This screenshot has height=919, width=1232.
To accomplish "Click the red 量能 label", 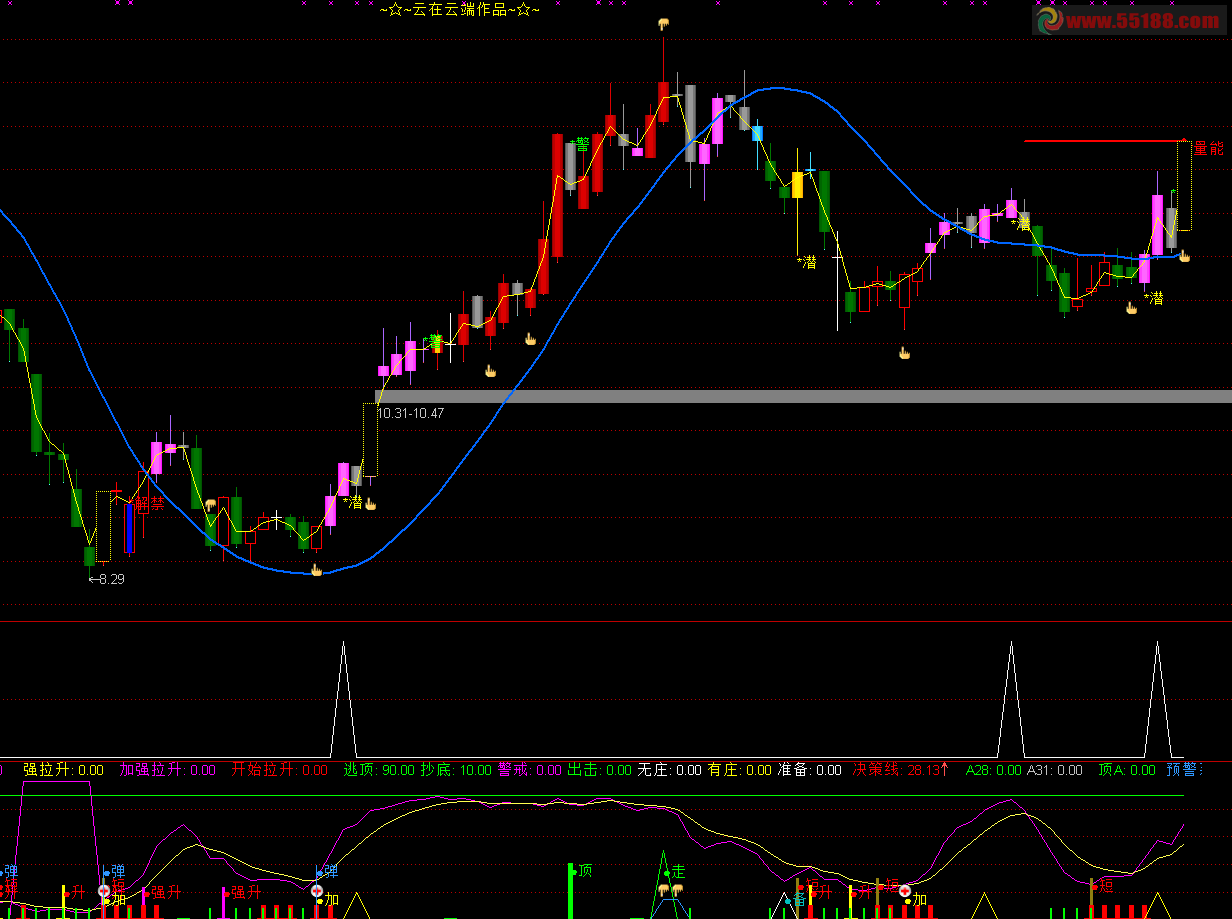I will [x=1208, y=149].
